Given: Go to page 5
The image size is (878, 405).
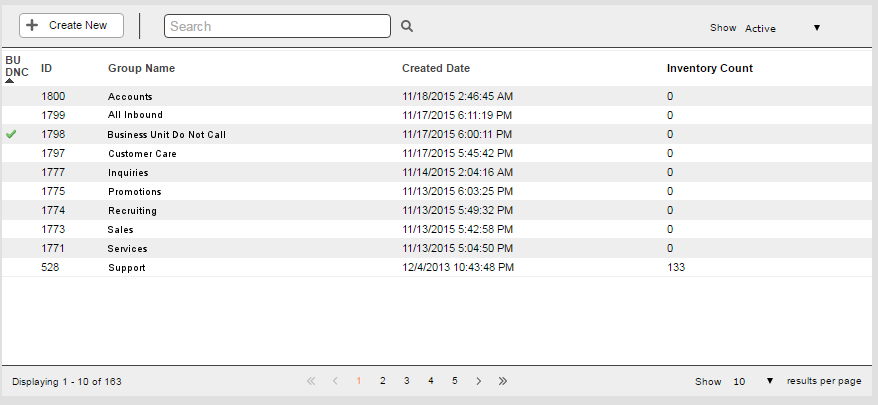Looking at the screenshot, I should [455, 381].
